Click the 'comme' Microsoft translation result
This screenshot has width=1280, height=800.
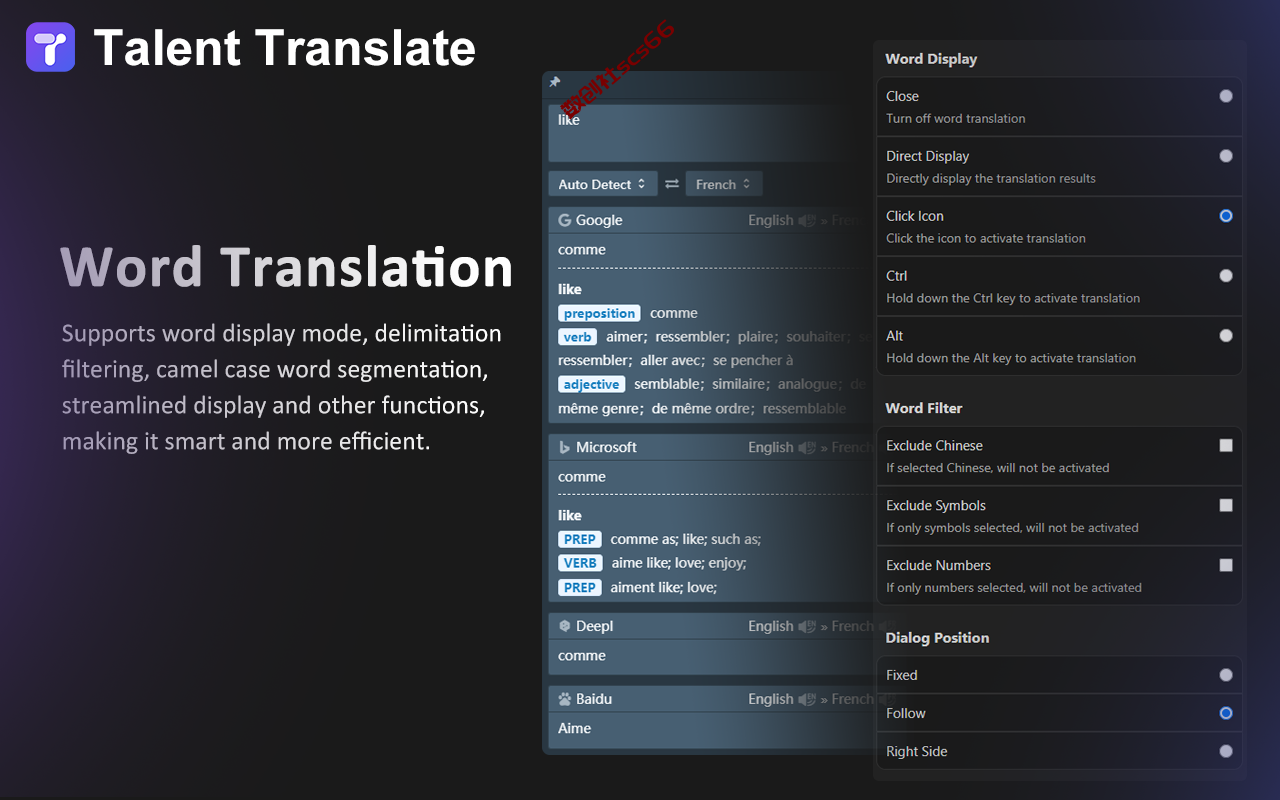tap(582, 477)
